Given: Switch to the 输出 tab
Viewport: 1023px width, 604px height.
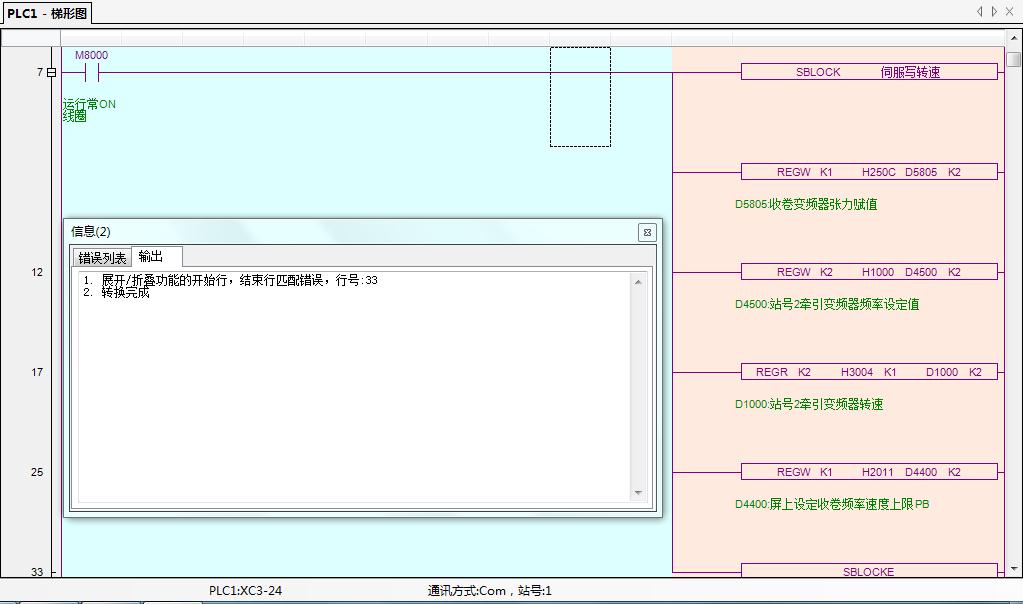Looking at the screenshot, I should point(152,257).
